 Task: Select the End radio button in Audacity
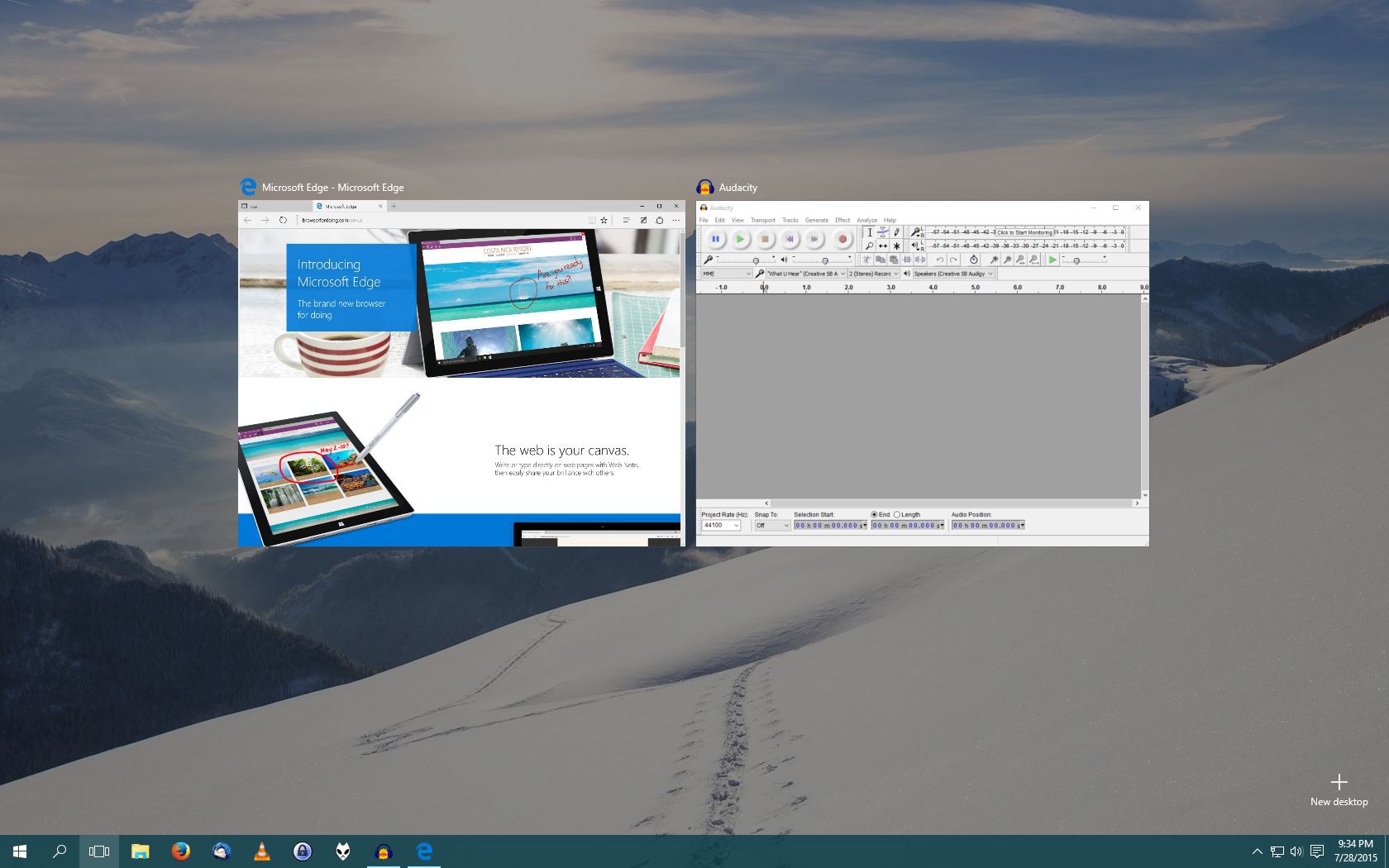click(x=874, y=514)
